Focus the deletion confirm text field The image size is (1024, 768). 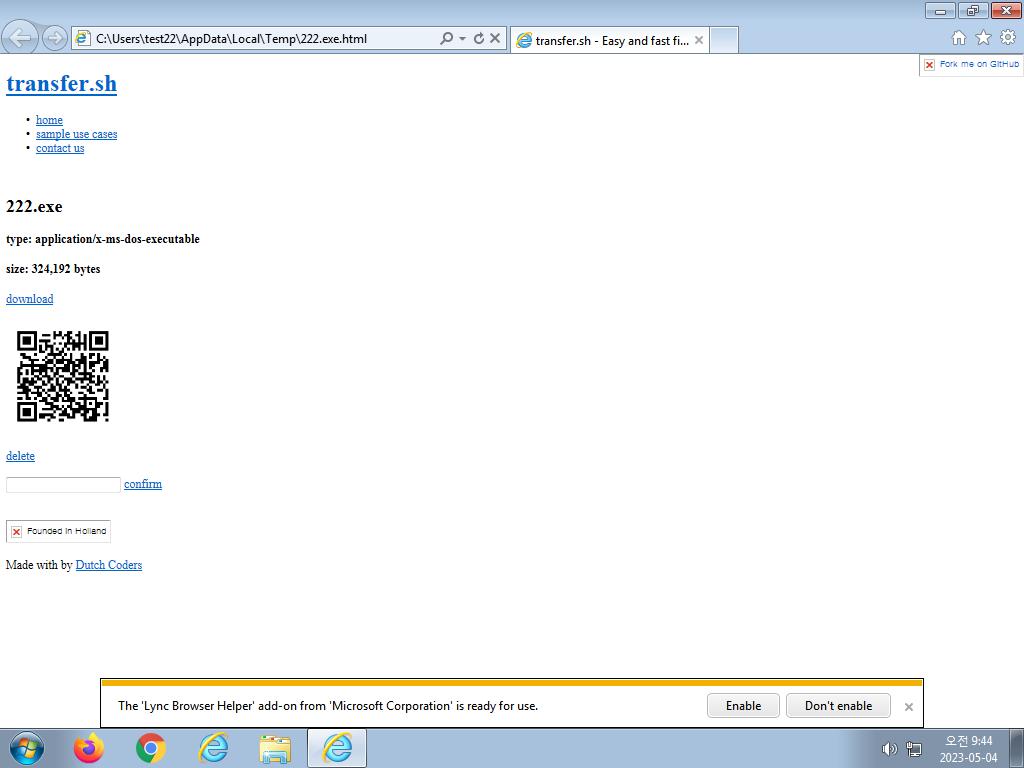tap(63, 485)
